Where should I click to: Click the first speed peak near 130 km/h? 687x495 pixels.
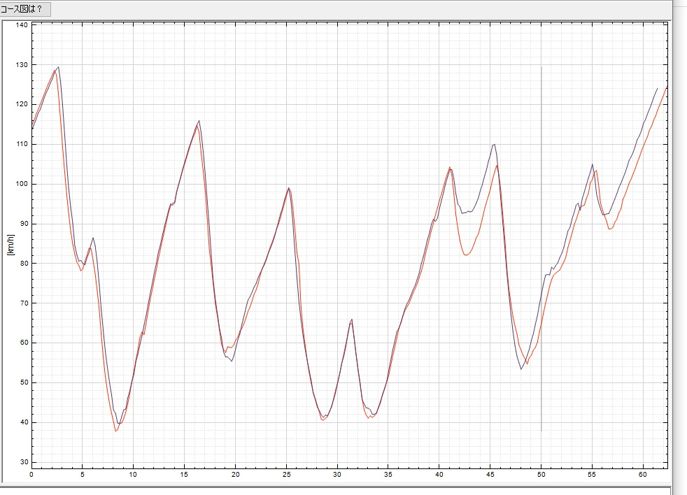point(58,68)
